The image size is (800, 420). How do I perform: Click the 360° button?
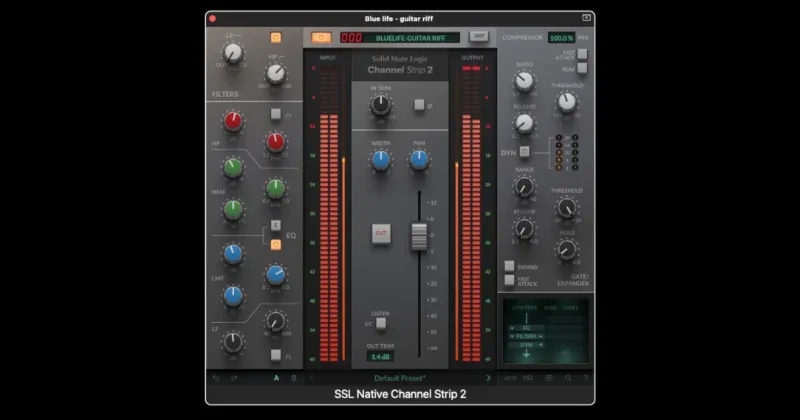tap(479, 36)
